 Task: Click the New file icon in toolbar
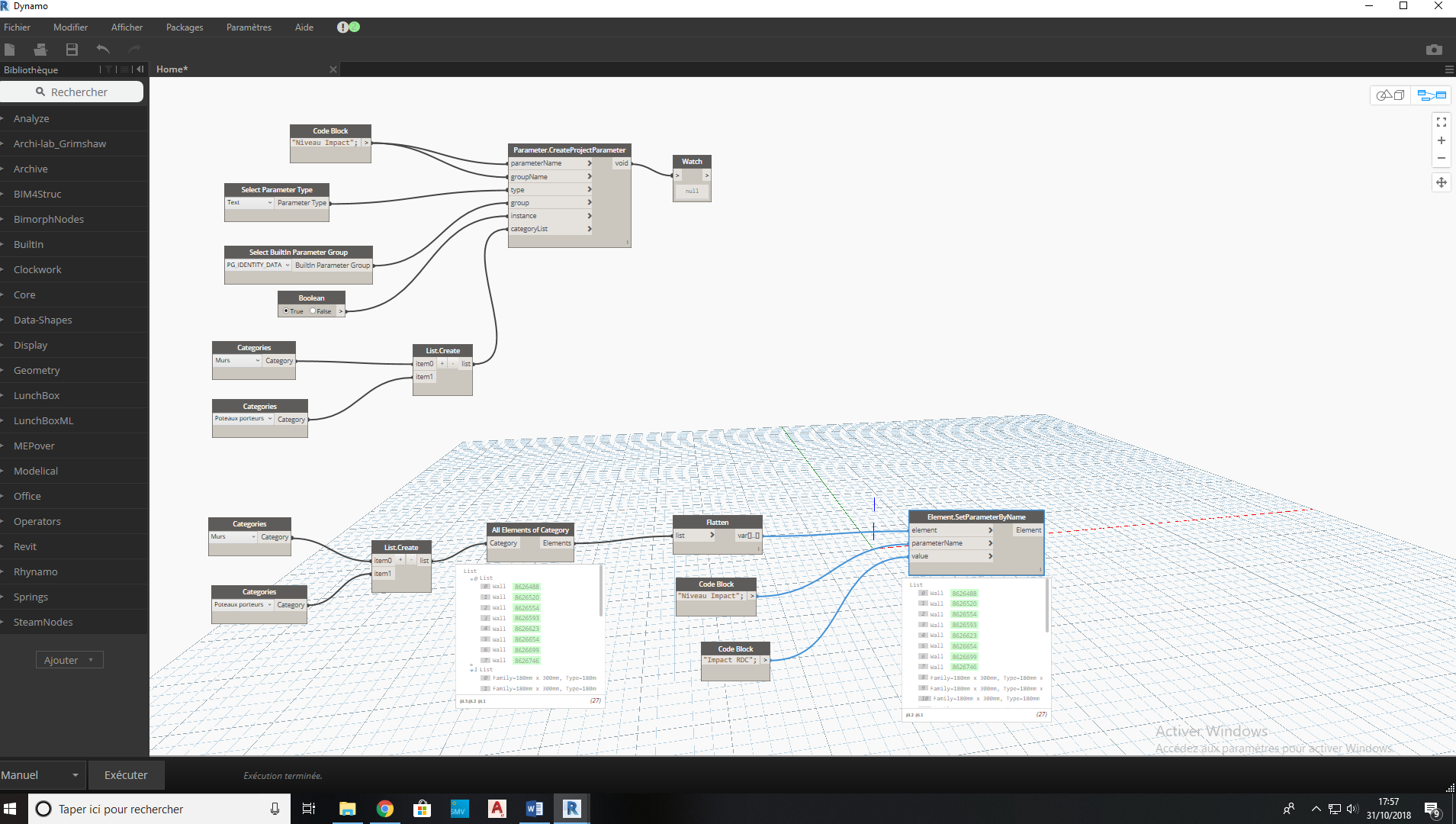10,50
